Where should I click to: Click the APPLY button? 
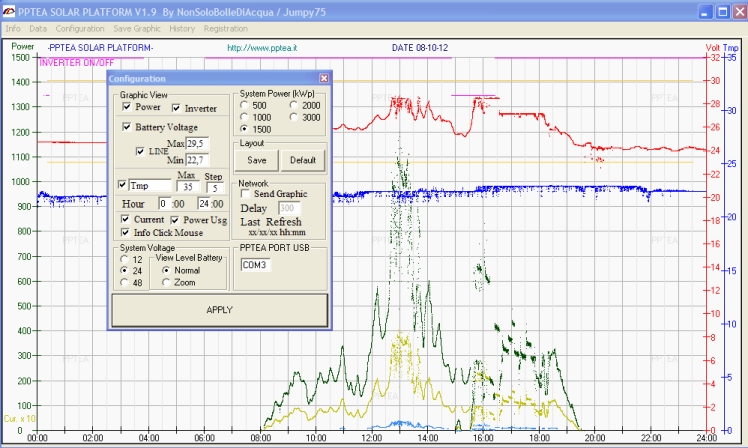click(219, 310)
